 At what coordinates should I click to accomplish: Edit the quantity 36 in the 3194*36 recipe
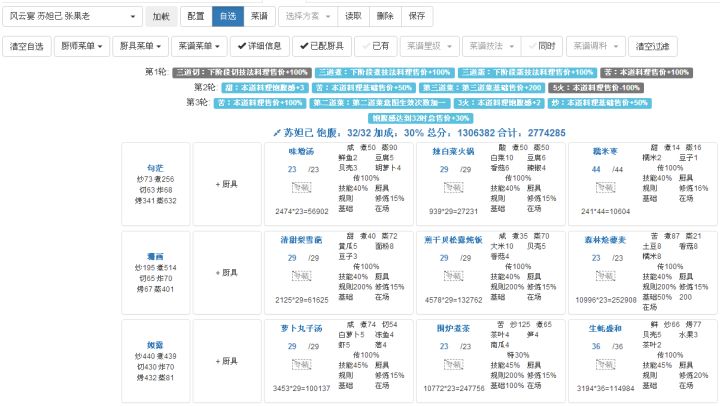(596, 347)
